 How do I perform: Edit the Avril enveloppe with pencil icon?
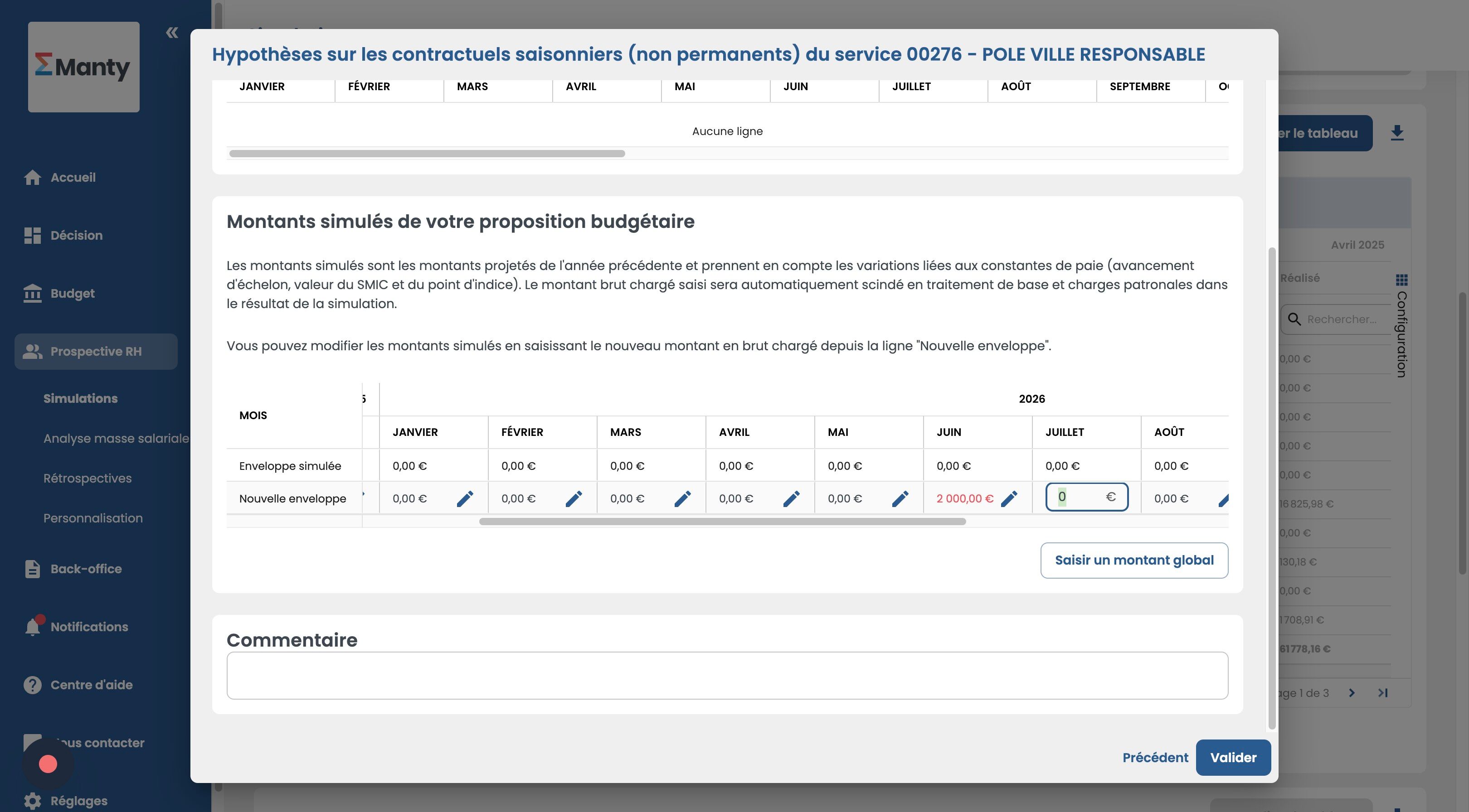[x=791, y=498]
